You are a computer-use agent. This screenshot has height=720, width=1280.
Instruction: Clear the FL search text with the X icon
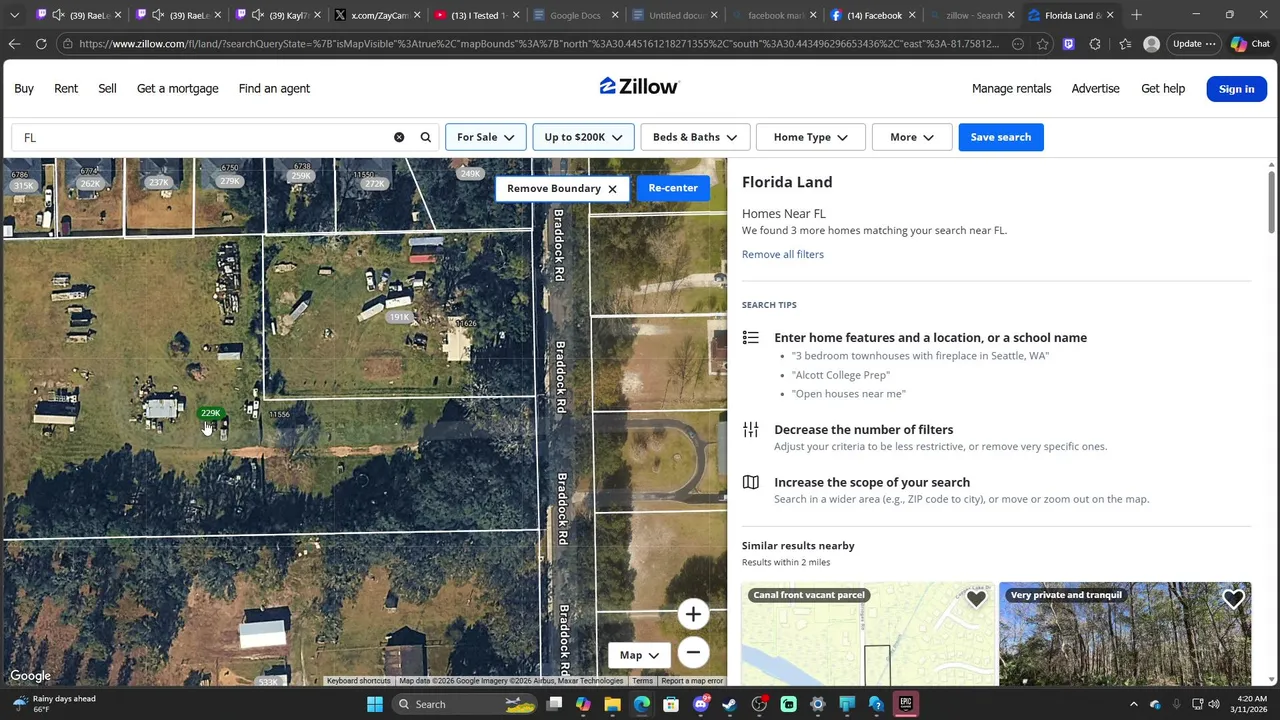pyautogui.click(x=399, y=137)
